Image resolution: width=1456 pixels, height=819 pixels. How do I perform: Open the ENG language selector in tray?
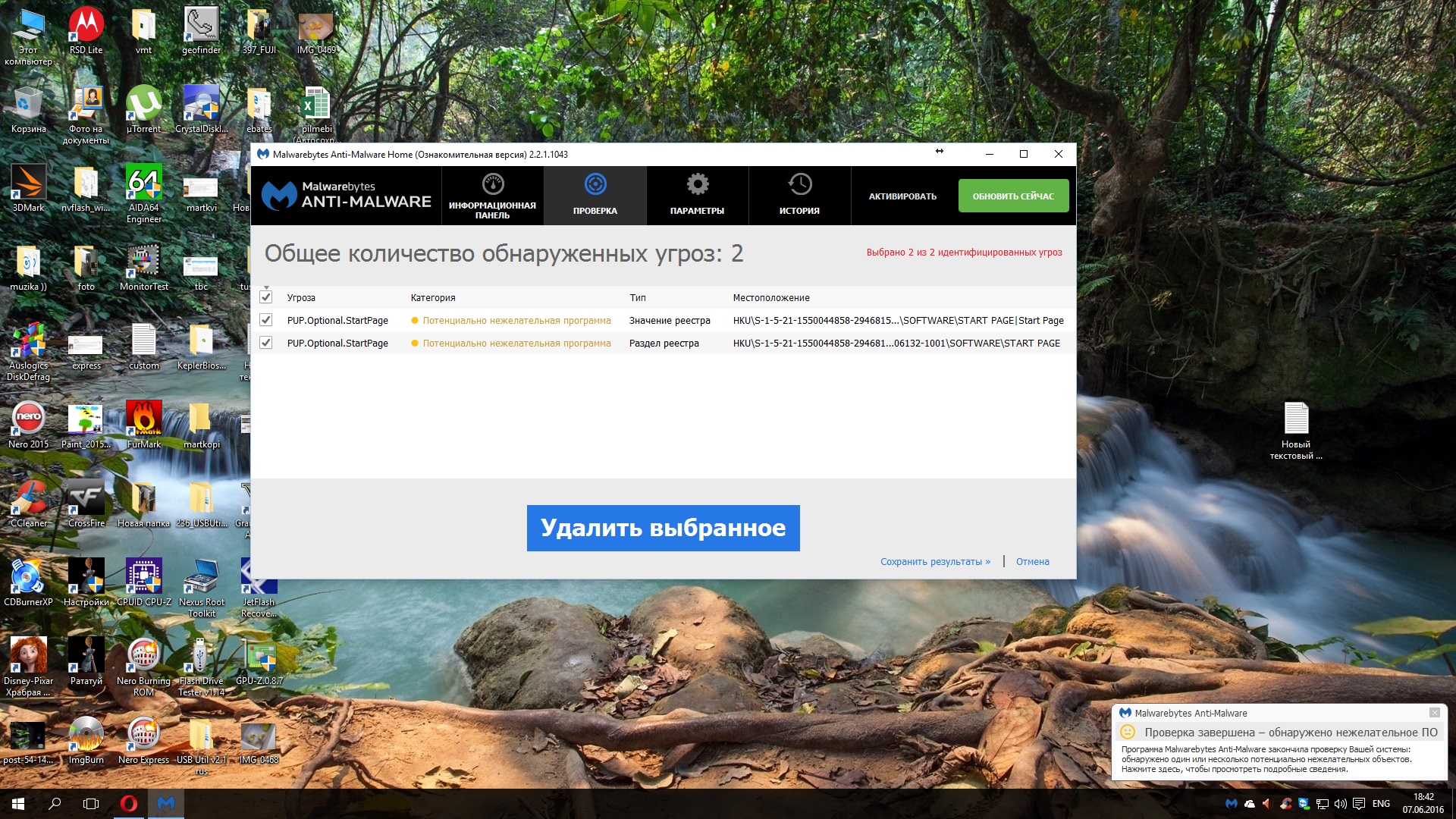click(1381, 803)
